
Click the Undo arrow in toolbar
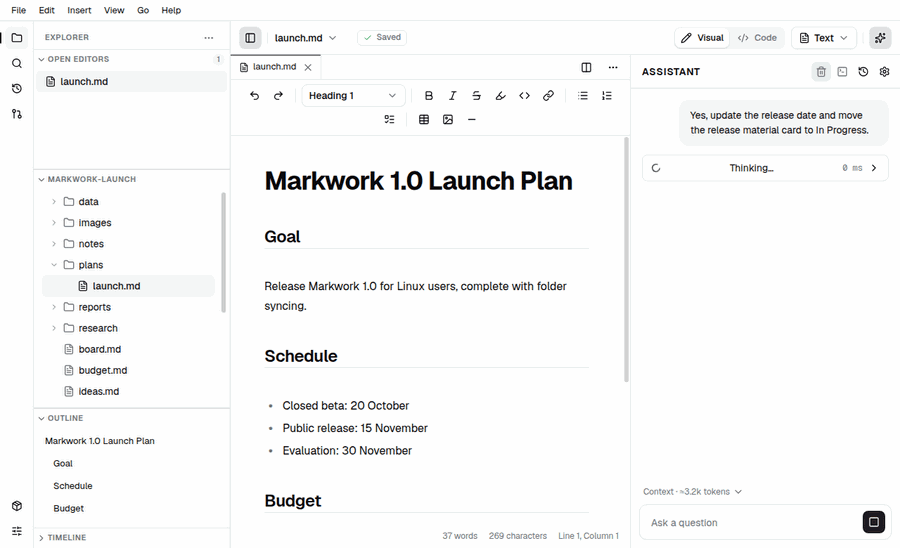pos(254,96)
